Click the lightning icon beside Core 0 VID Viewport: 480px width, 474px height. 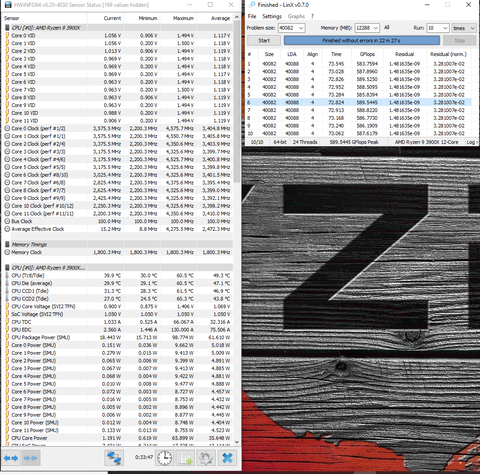pos(7,35)
